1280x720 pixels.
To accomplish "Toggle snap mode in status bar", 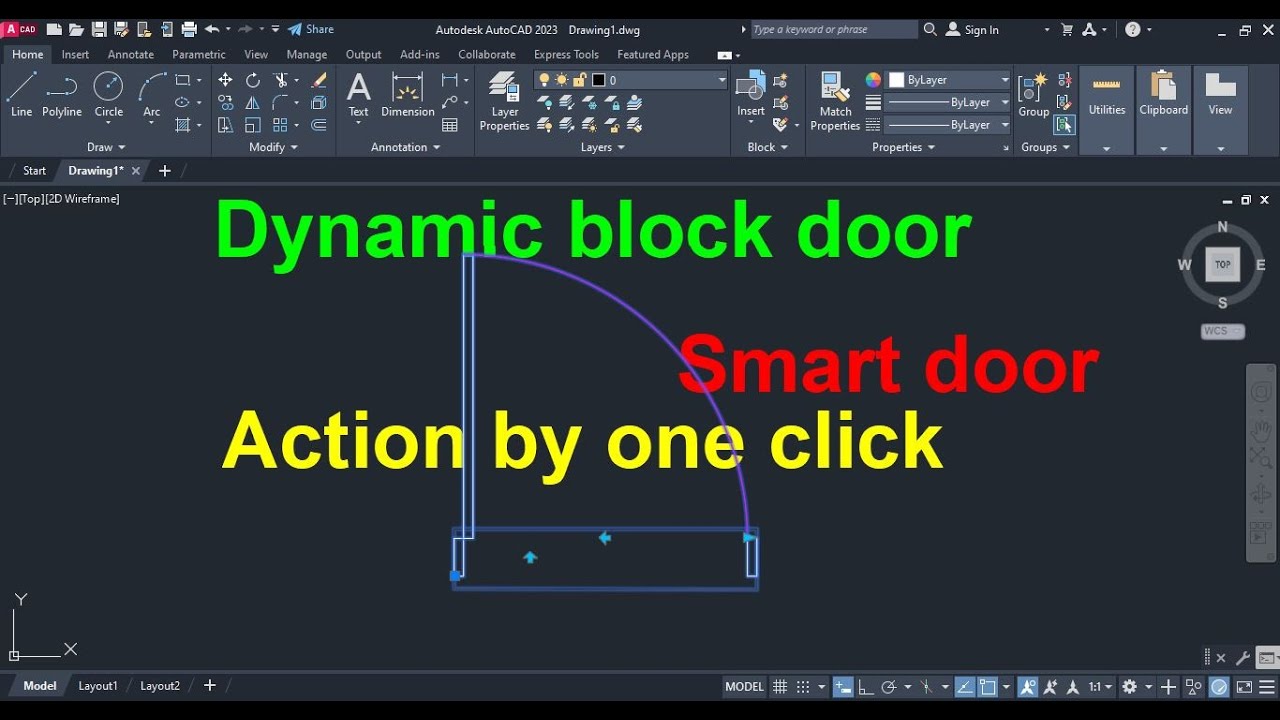I will point(803,687).
